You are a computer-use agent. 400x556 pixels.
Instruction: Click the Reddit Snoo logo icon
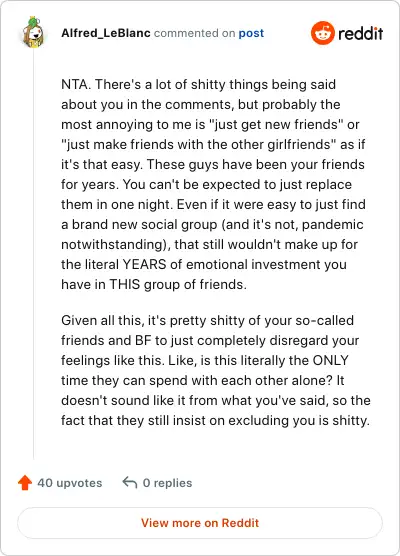tap(323, 33)
